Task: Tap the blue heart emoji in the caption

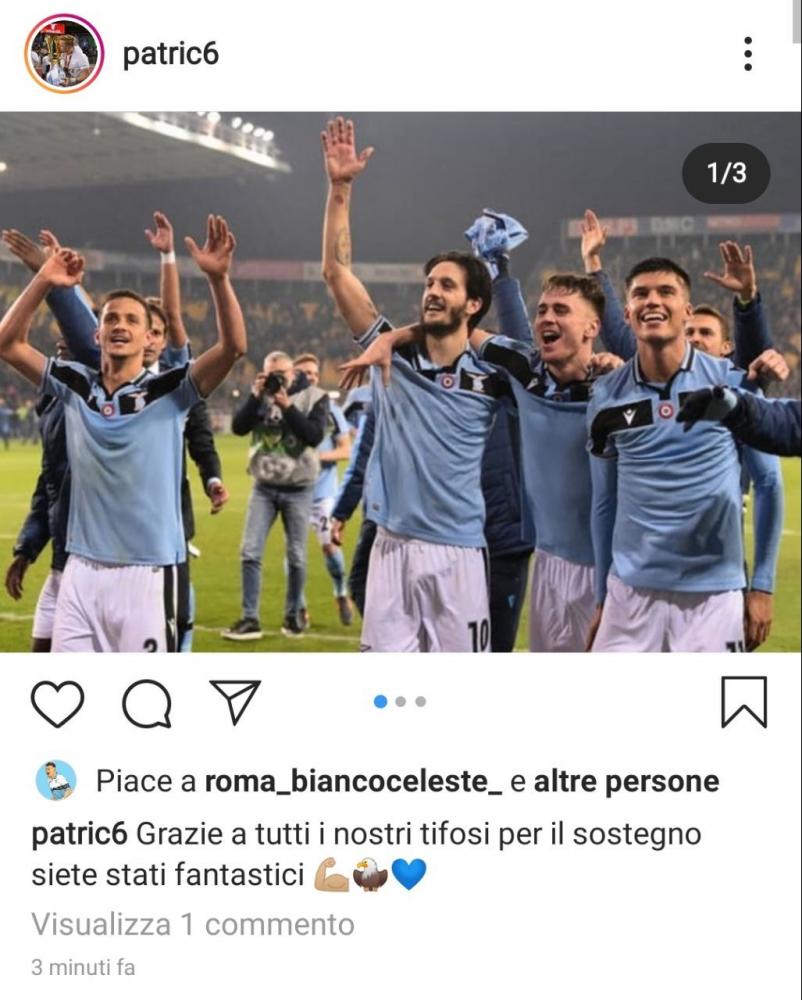Action: point(409,874)
